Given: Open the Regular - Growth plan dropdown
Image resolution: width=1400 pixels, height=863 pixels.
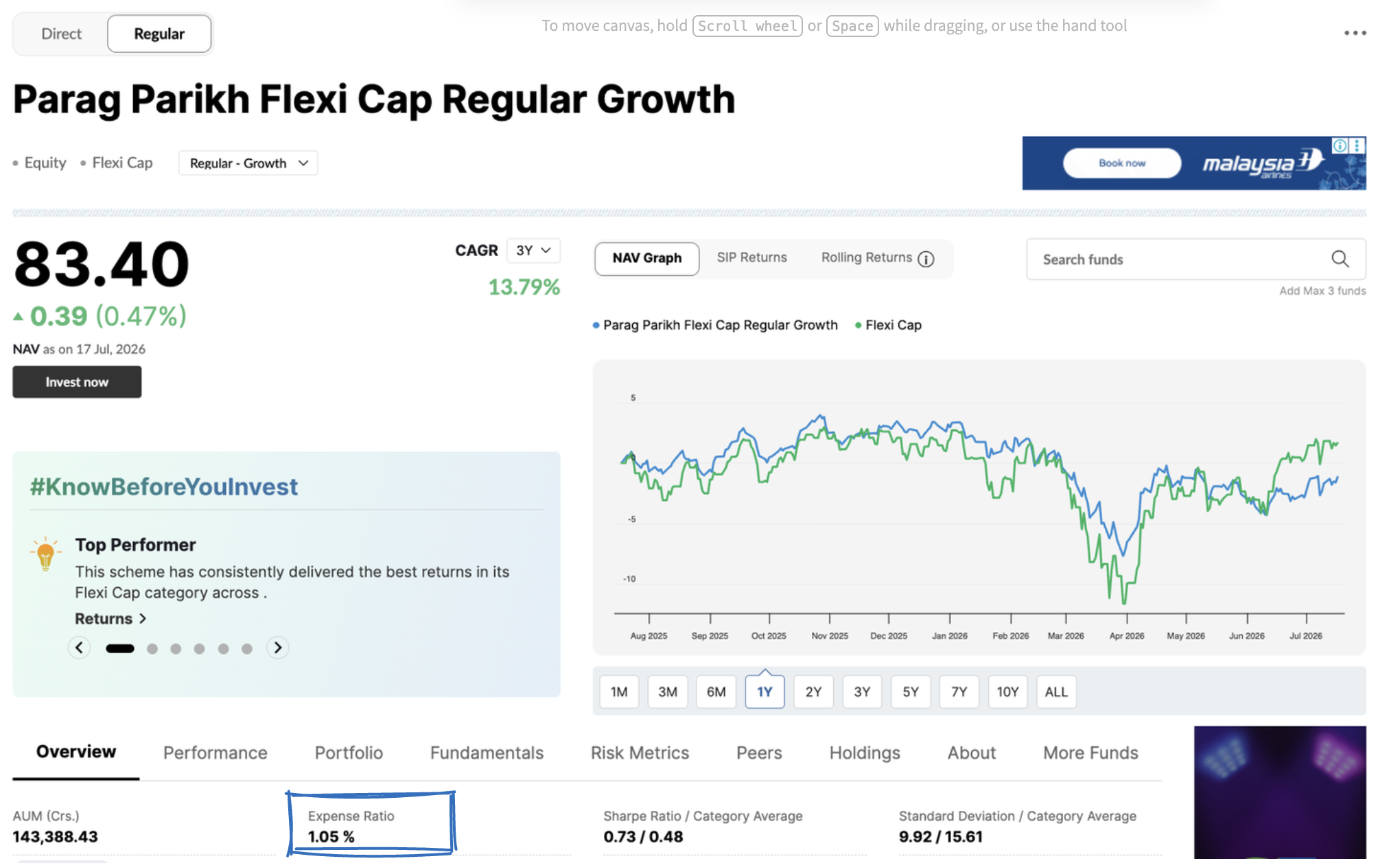Looking at the screenshot, I should (x=248, y=163).
